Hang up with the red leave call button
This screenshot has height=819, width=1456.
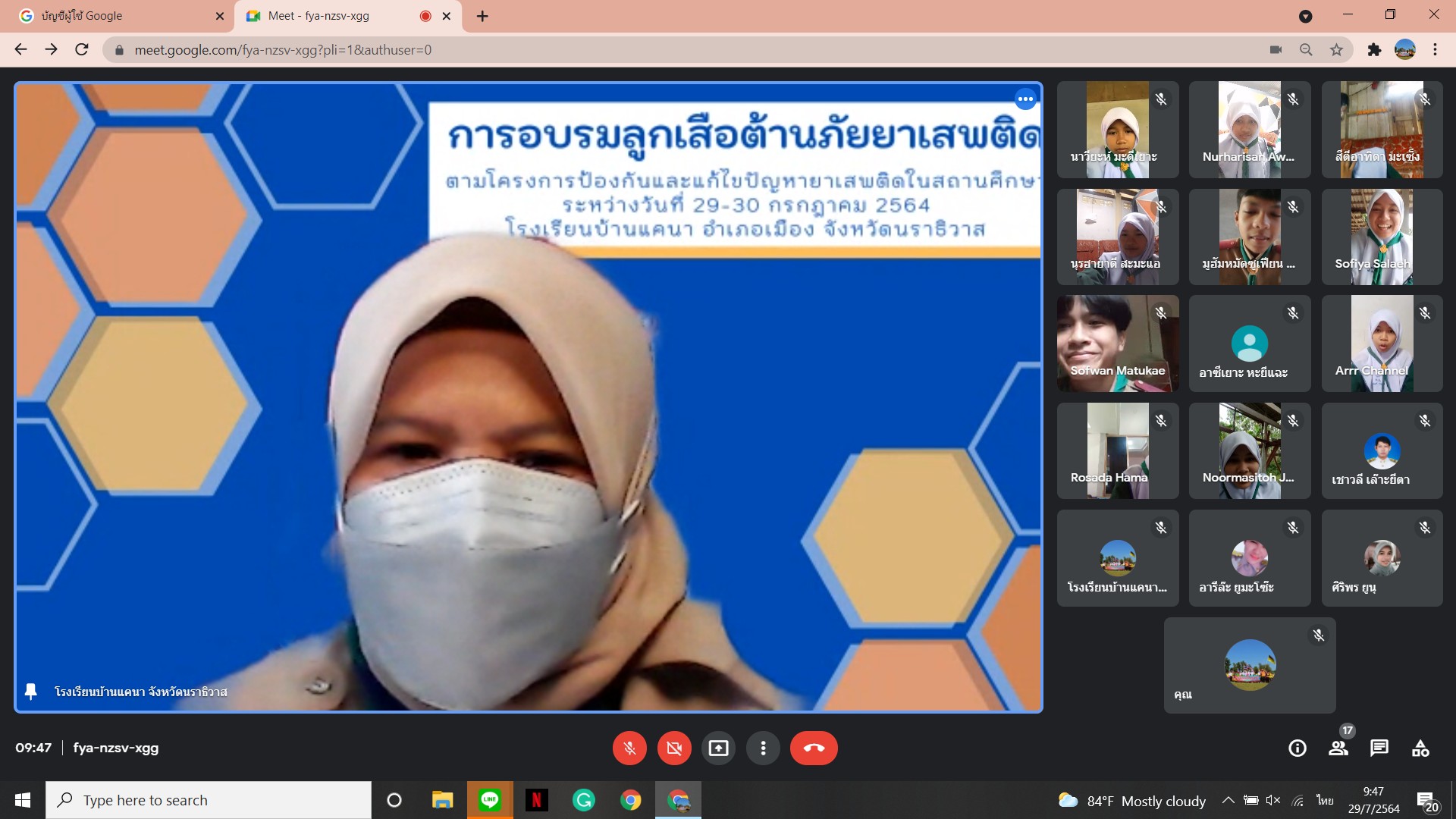pos(814,748)
